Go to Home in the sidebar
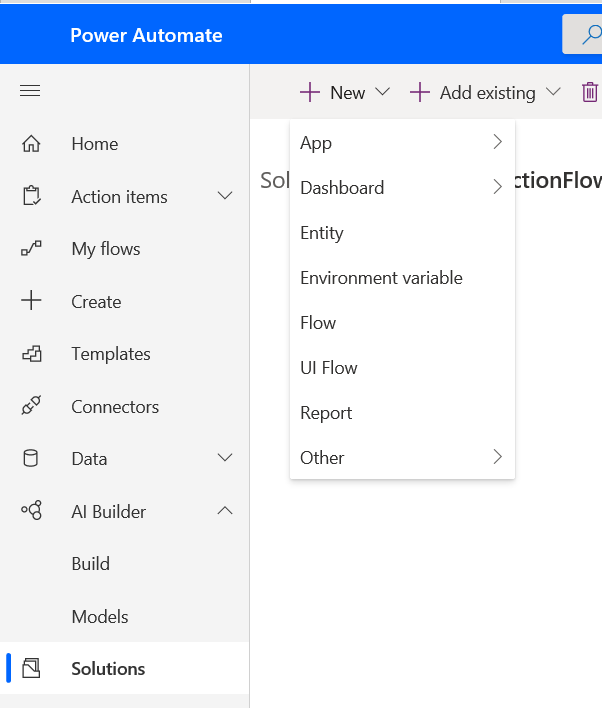 [x=95, y=144]
